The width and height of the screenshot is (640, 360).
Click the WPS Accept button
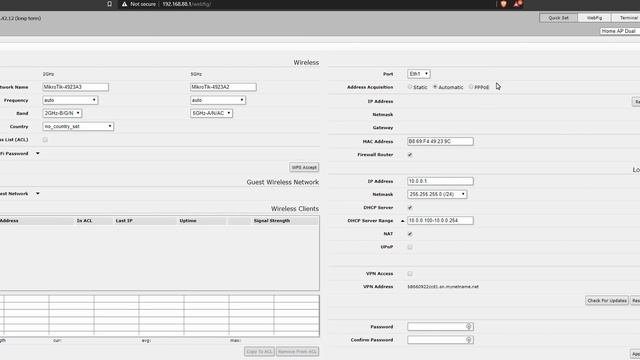(x=304, y=167)
